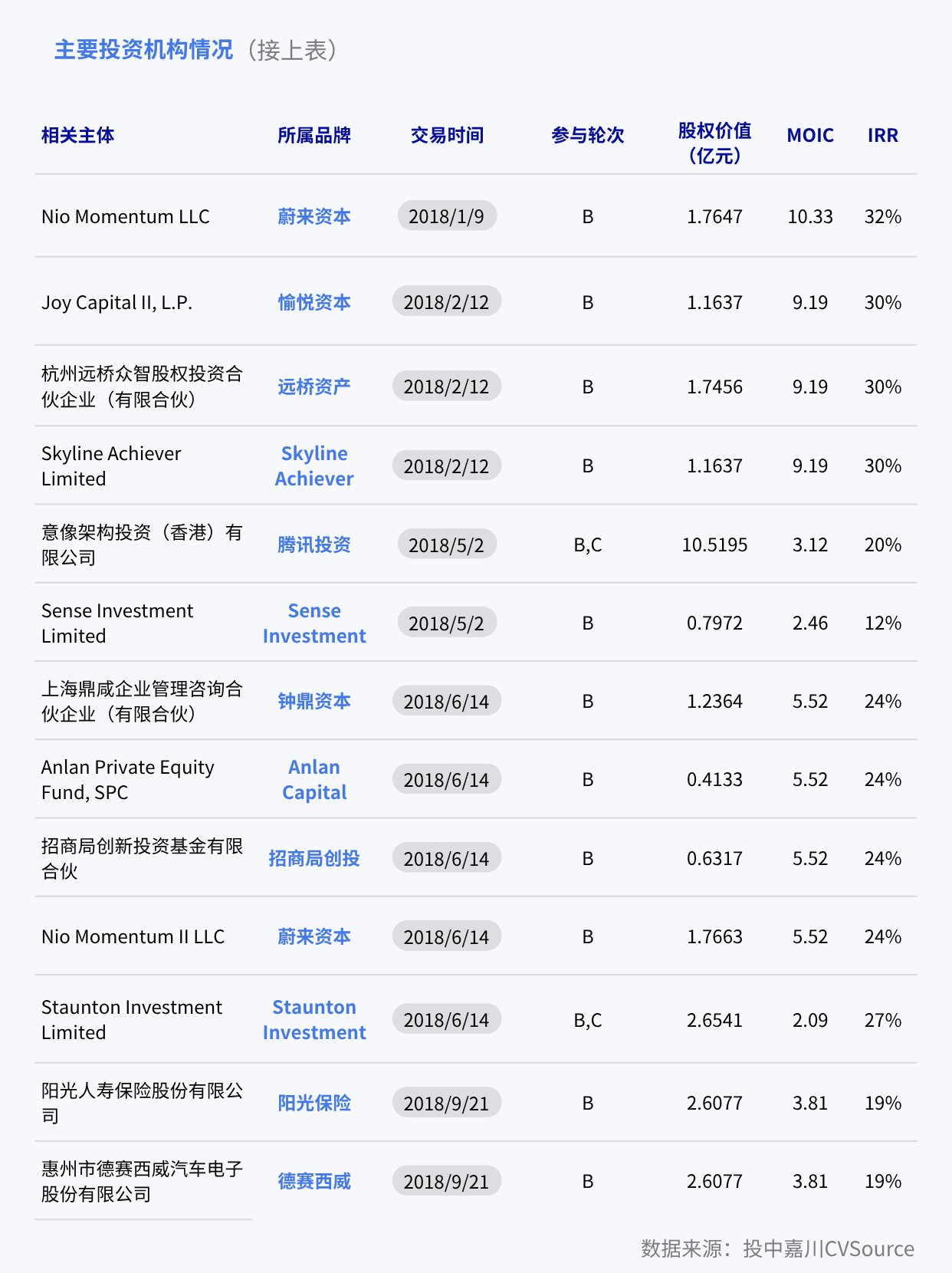The height and width of the screenshot is (1273, 952).
Task: Select the 12% IRR value
Action: 883,623
